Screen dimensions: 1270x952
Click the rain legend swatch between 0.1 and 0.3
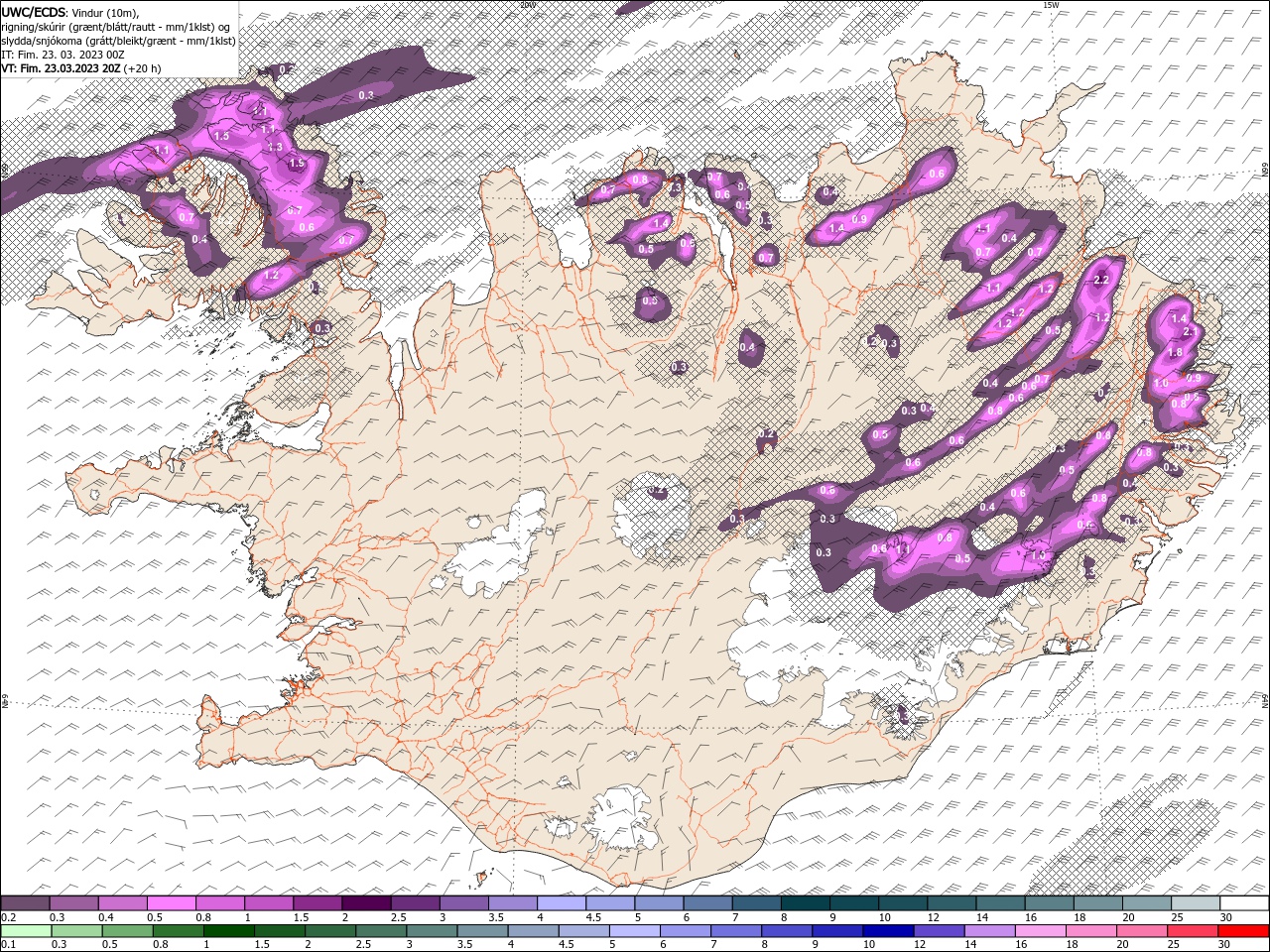(x=26, y=930)
